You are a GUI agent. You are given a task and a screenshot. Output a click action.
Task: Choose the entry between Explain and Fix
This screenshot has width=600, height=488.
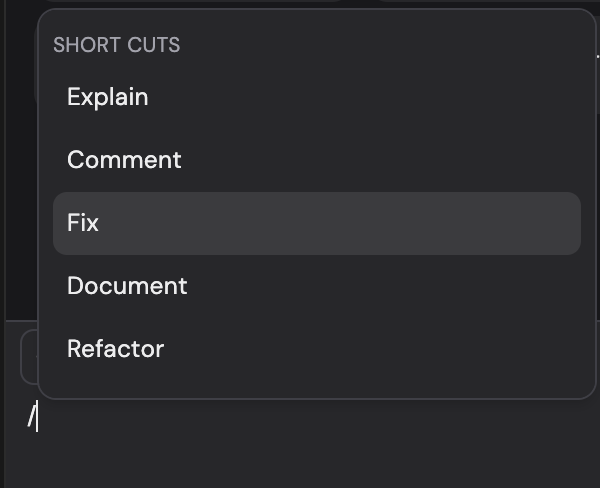point(124,160)
